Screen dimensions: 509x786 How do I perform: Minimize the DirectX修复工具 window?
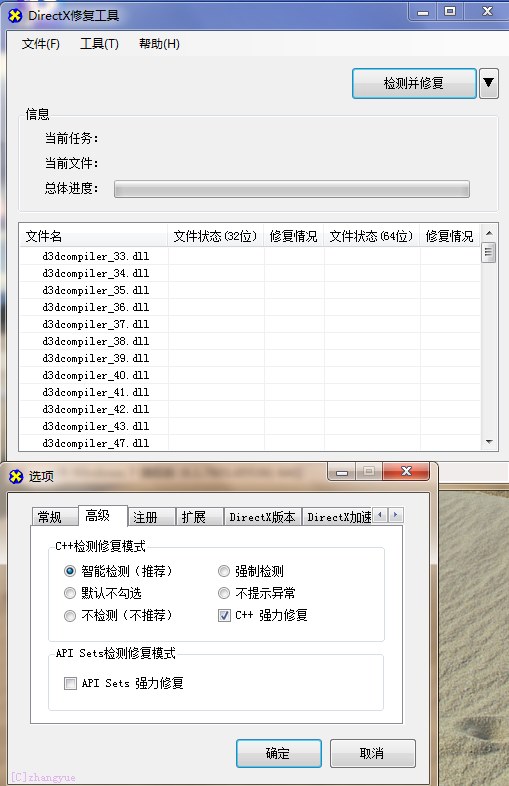pos(423,12)
